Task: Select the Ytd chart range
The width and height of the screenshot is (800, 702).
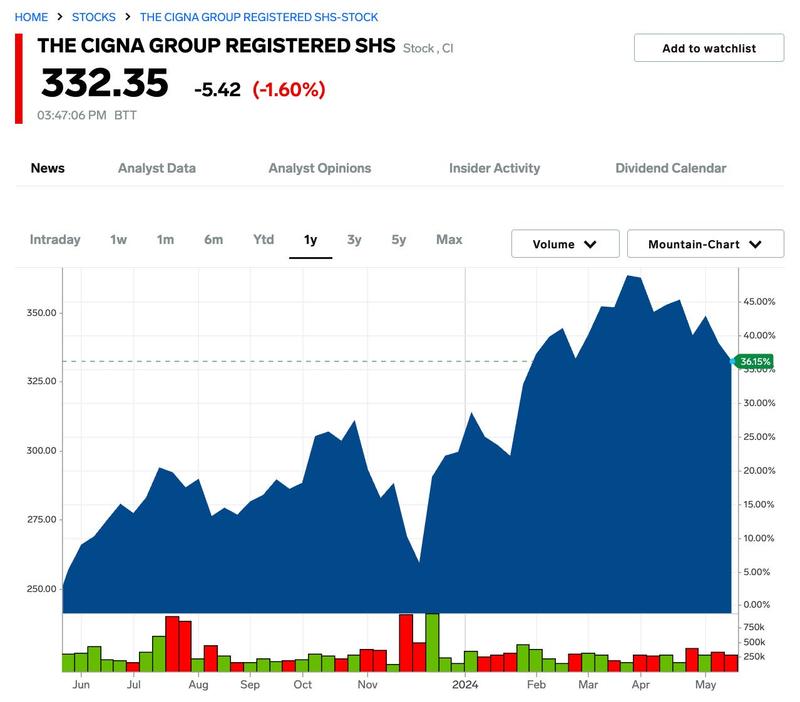Action: pos(264,240)
